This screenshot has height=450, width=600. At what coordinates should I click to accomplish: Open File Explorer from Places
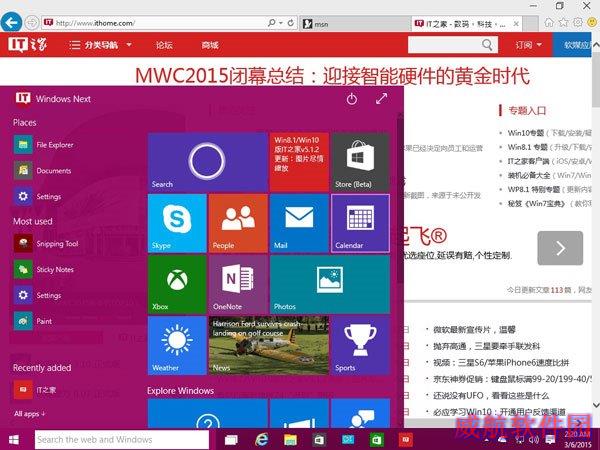pyautogui.click(x=43, y=145)
